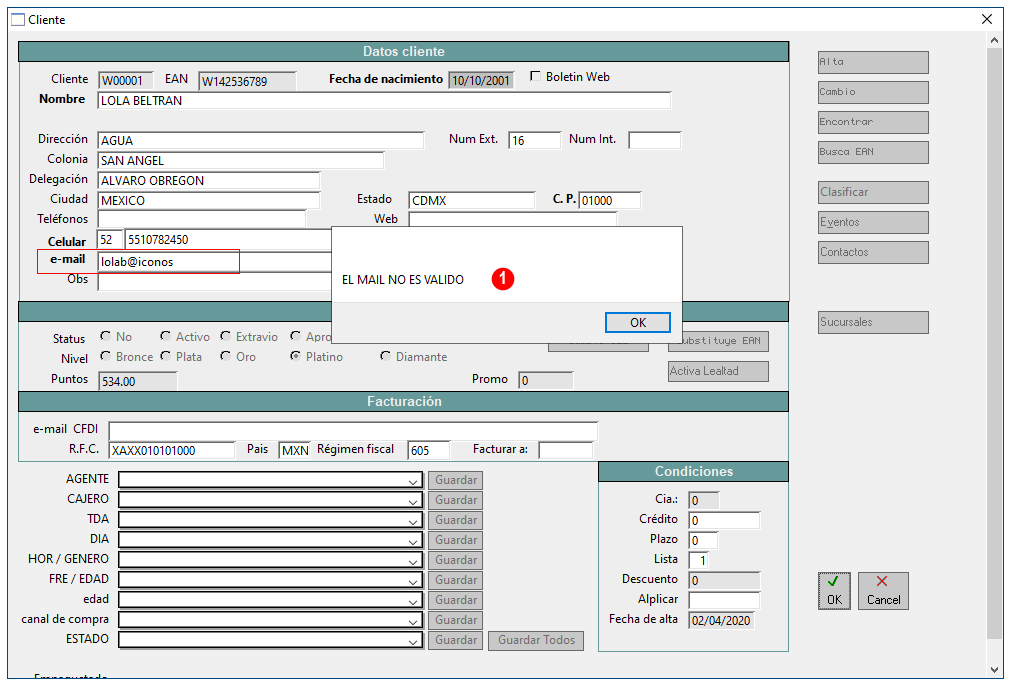This screenshot has width=1011, height=685.
Task: Click the Nombre field with LOLA BELTRAN
Action: coord(384,101)
